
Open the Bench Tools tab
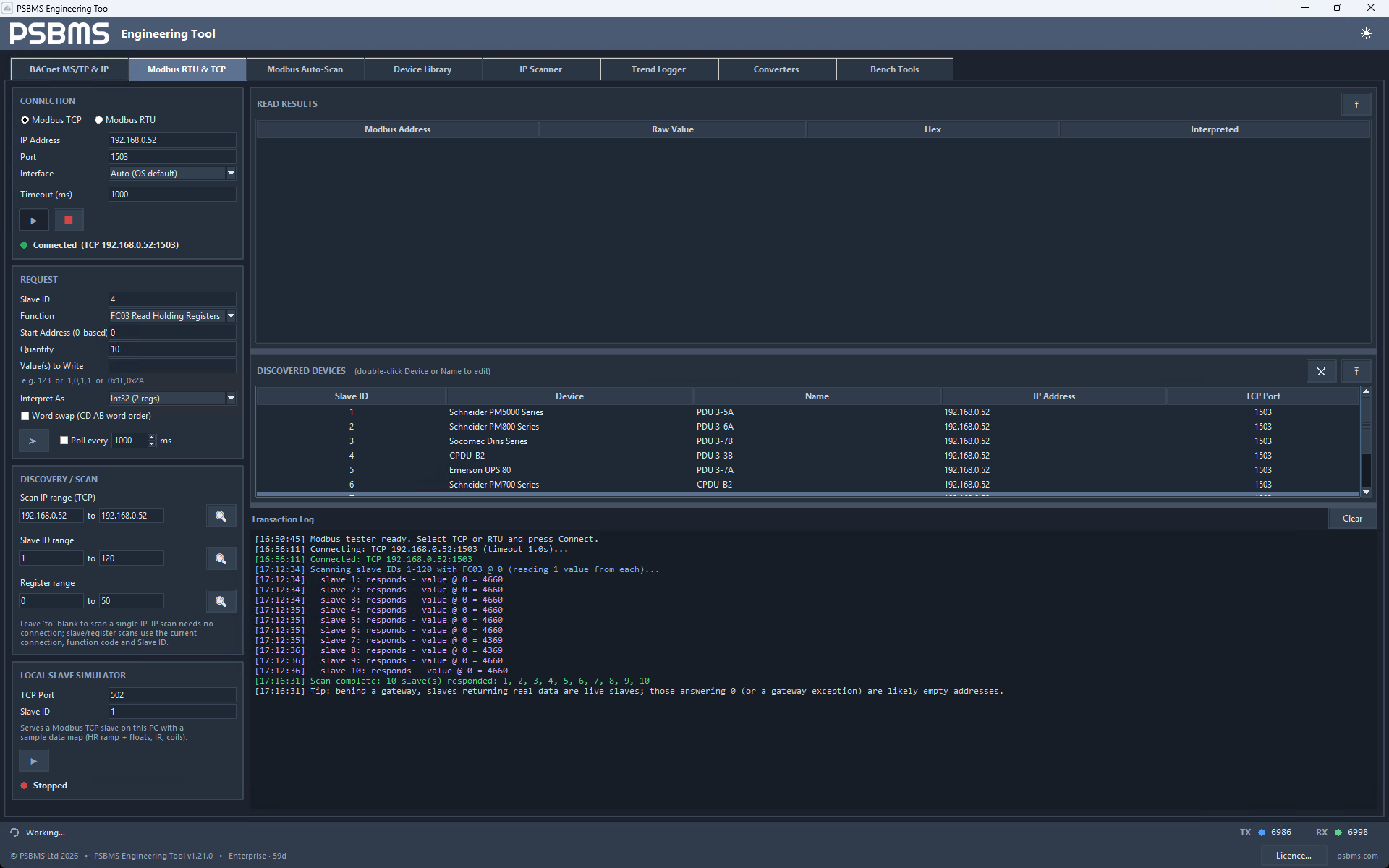(x=894, y=69)
